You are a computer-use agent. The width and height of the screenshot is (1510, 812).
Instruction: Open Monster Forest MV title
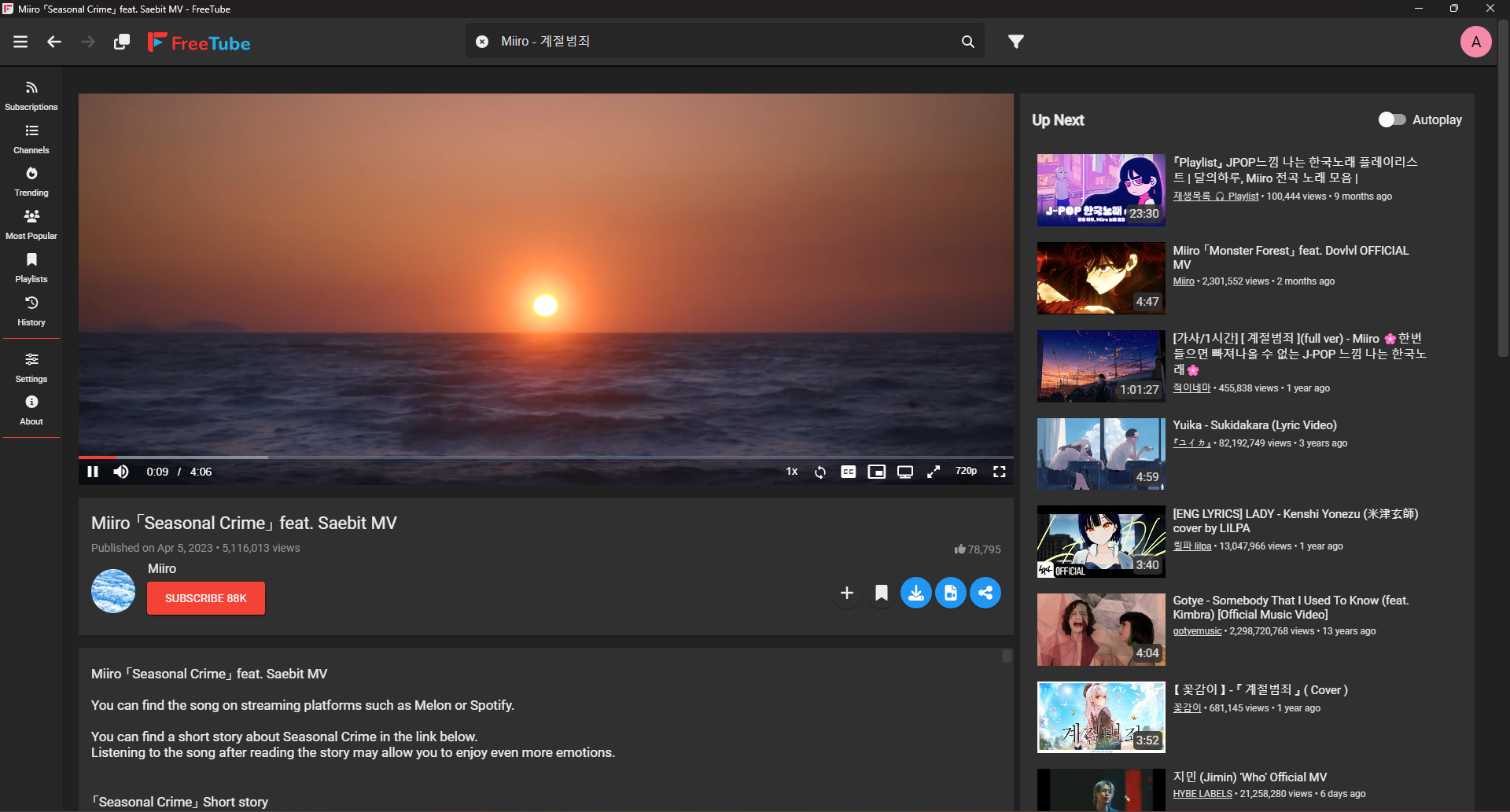pyautogui.click(x=1291, y=258)
